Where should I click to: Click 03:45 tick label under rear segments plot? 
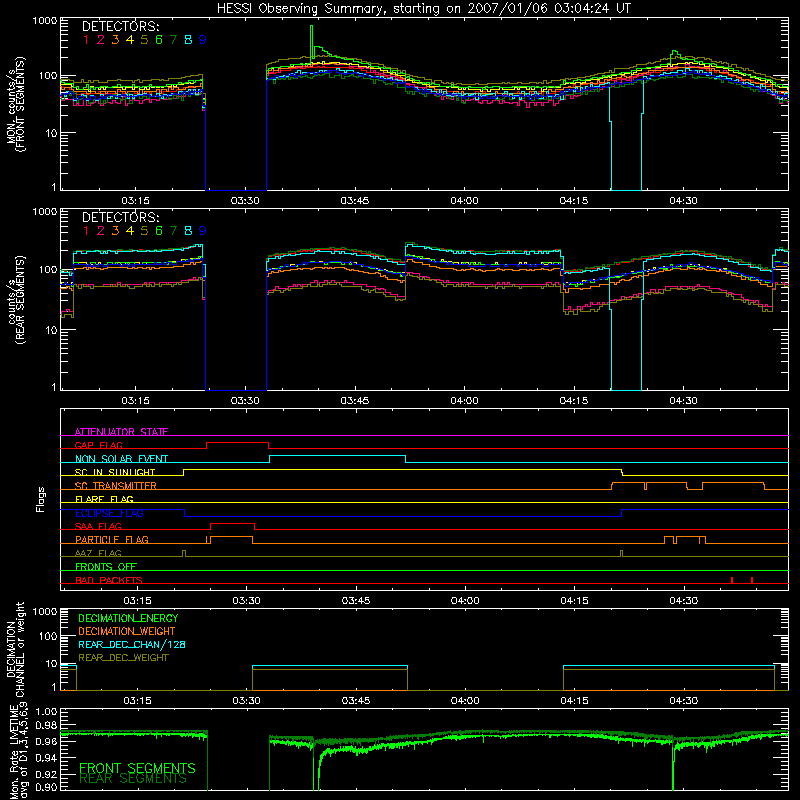tap(355, 401)
